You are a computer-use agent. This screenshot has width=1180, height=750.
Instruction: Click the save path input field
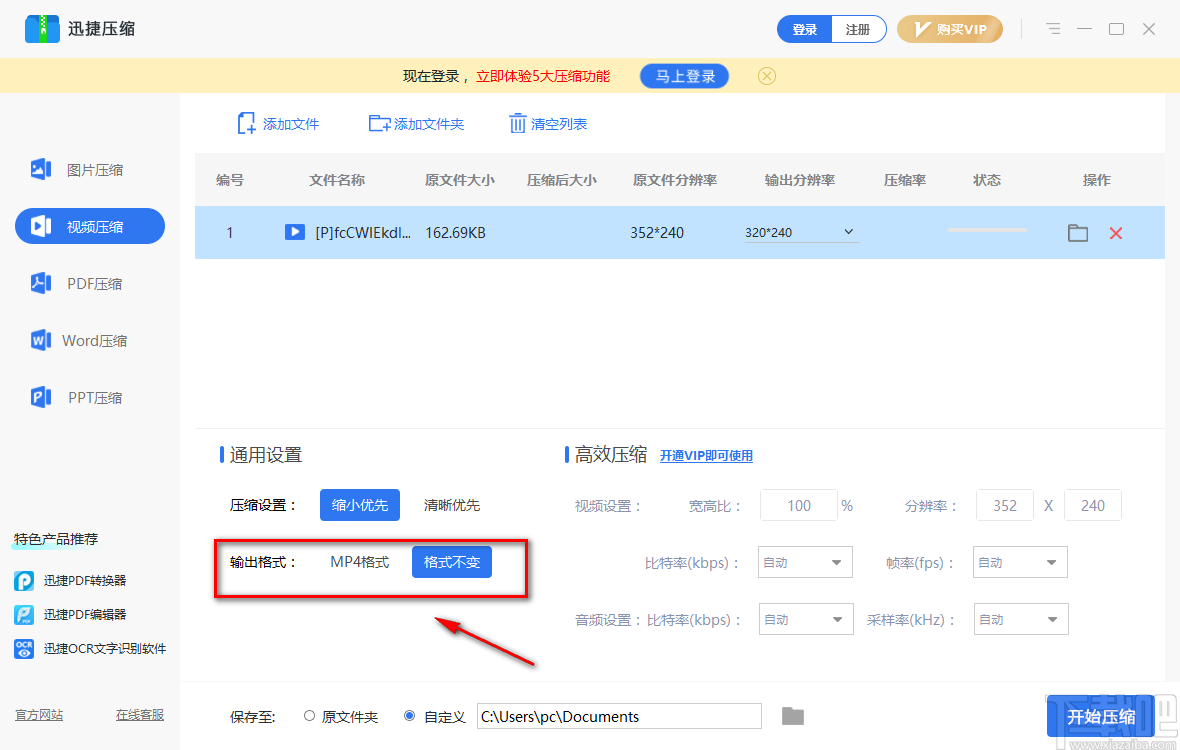[x=619, y=716]
